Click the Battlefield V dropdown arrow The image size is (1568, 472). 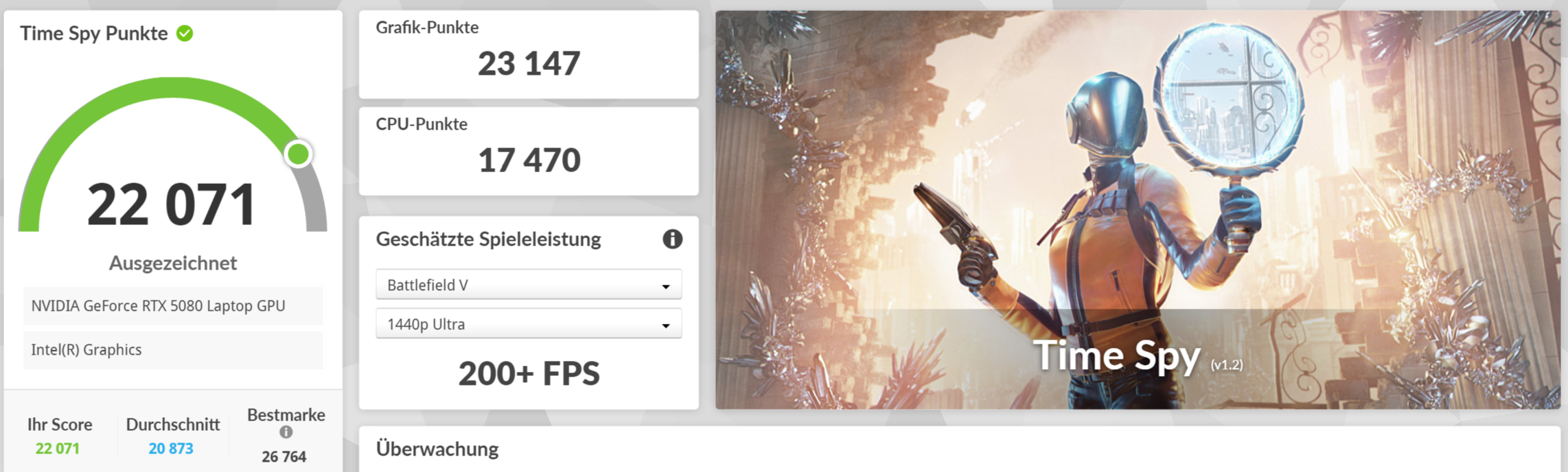(x=665, y=287)
